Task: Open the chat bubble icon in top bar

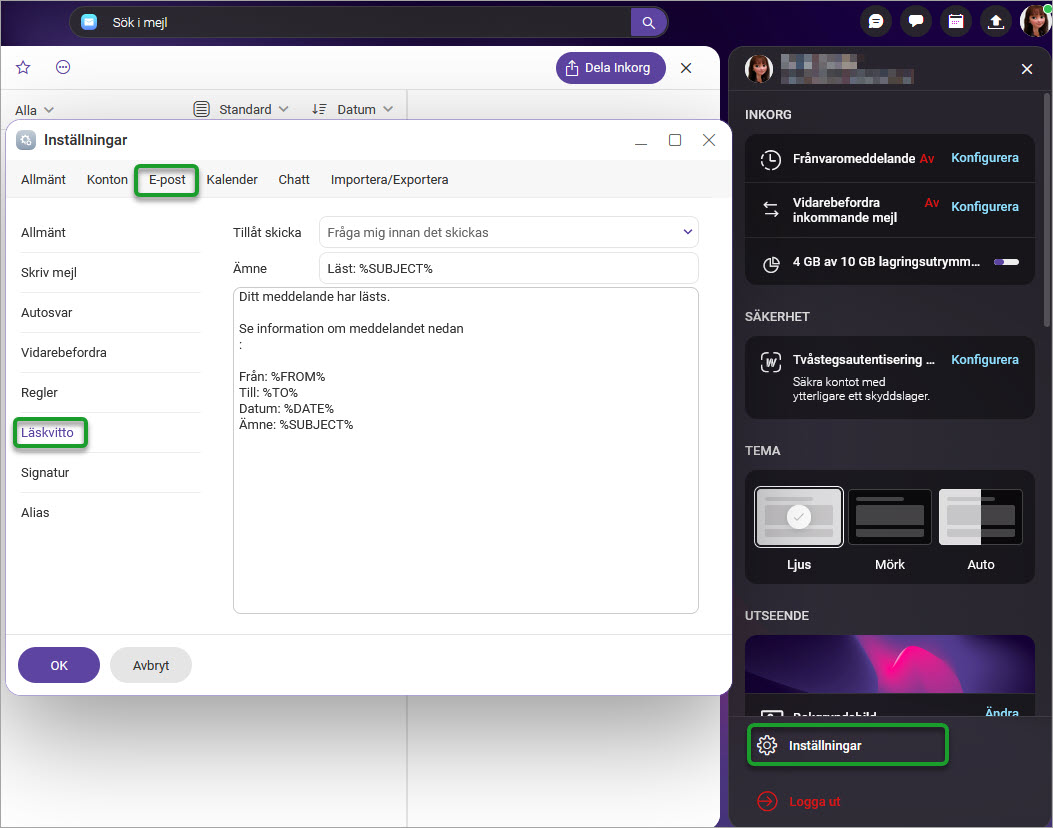Action: coord(876,21)
